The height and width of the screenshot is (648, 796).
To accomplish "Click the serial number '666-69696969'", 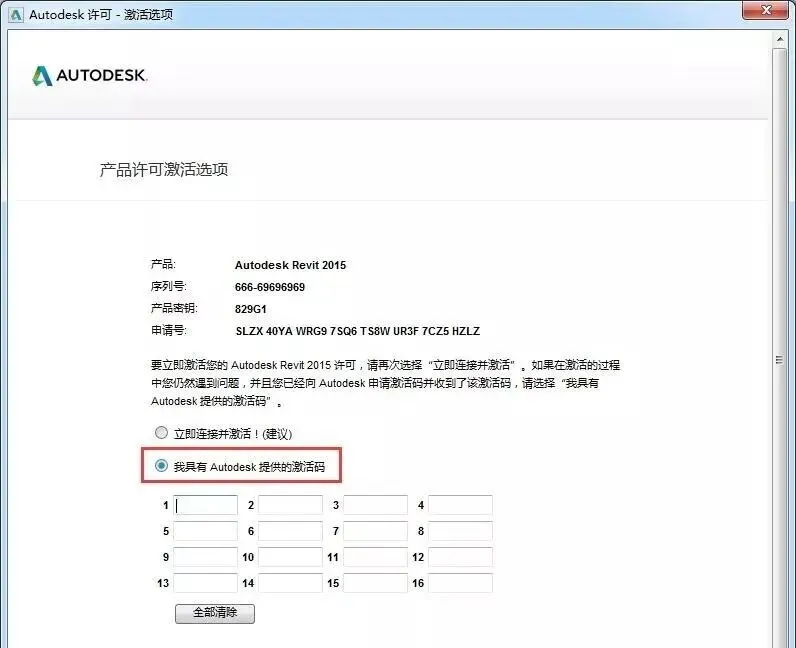I will [x=270, y=287].
